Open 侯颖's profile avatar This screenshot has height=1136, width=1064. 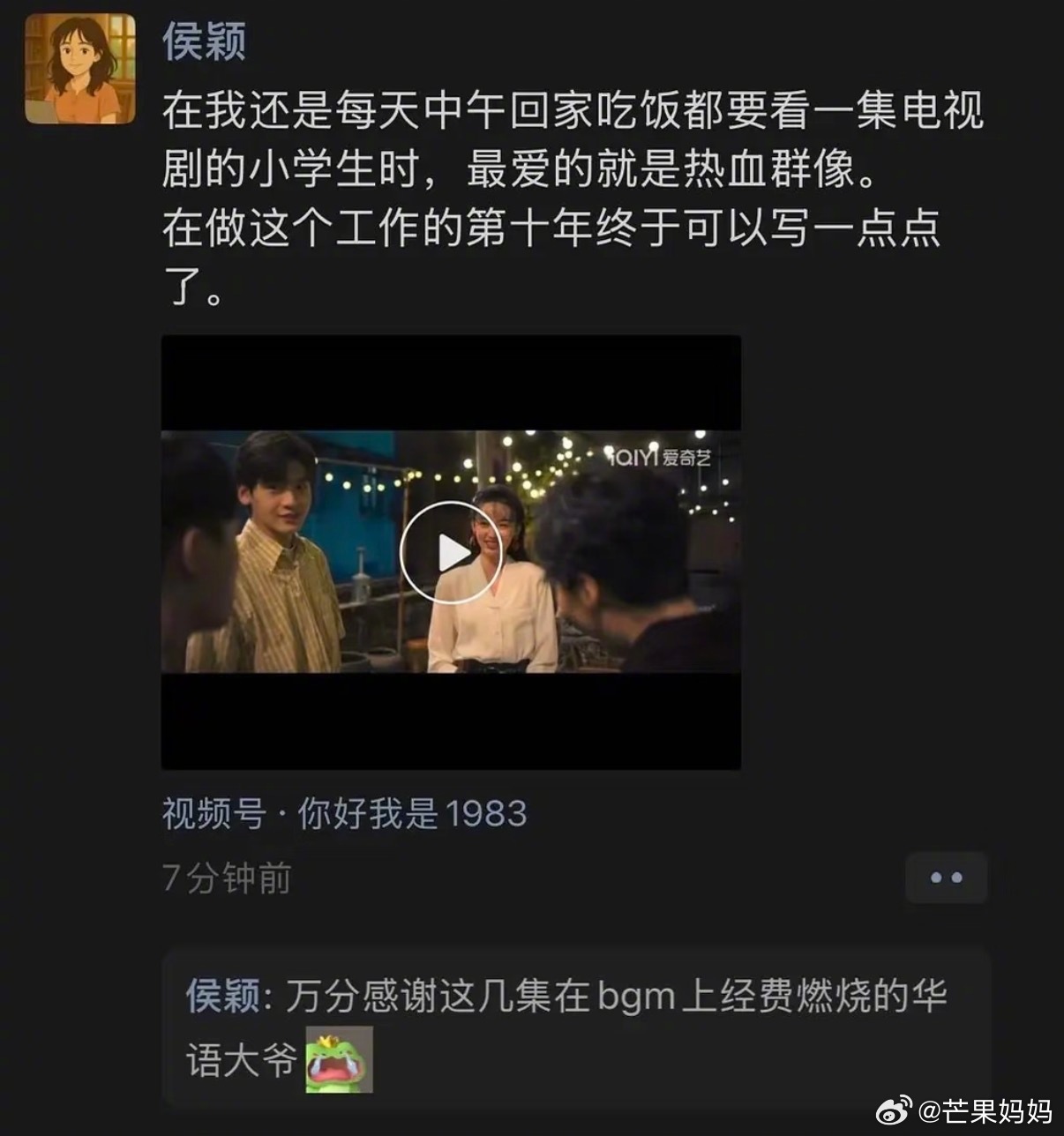pos(80,68)
